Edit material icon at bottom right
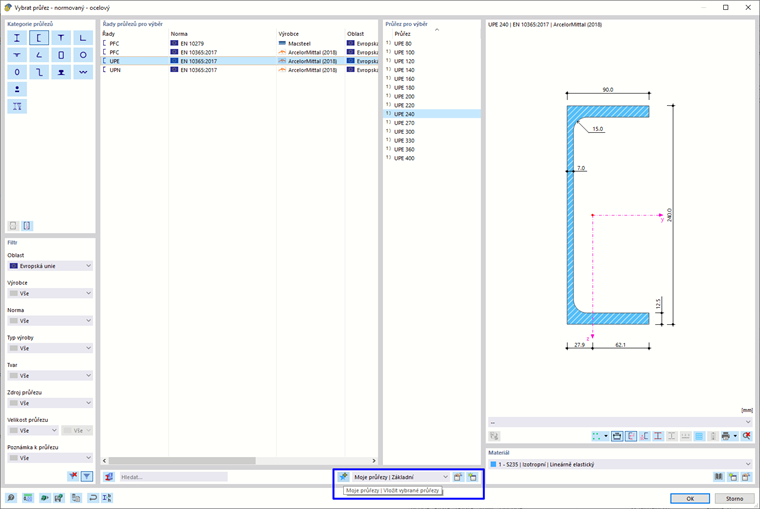The width and height of the screenshot is (760, 509). pos(746,477)
